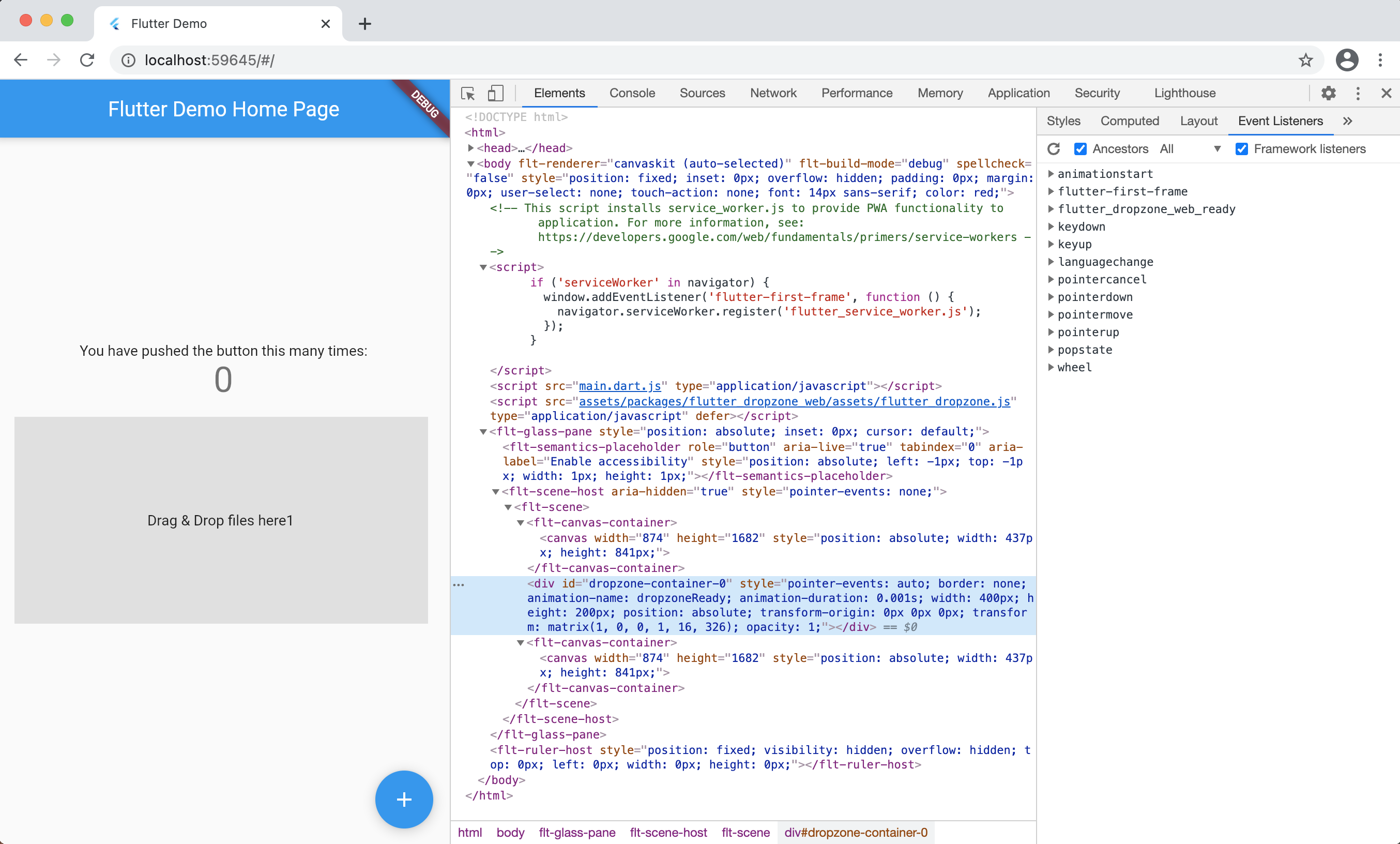Disable Framework listeners

click(1241, 149)
